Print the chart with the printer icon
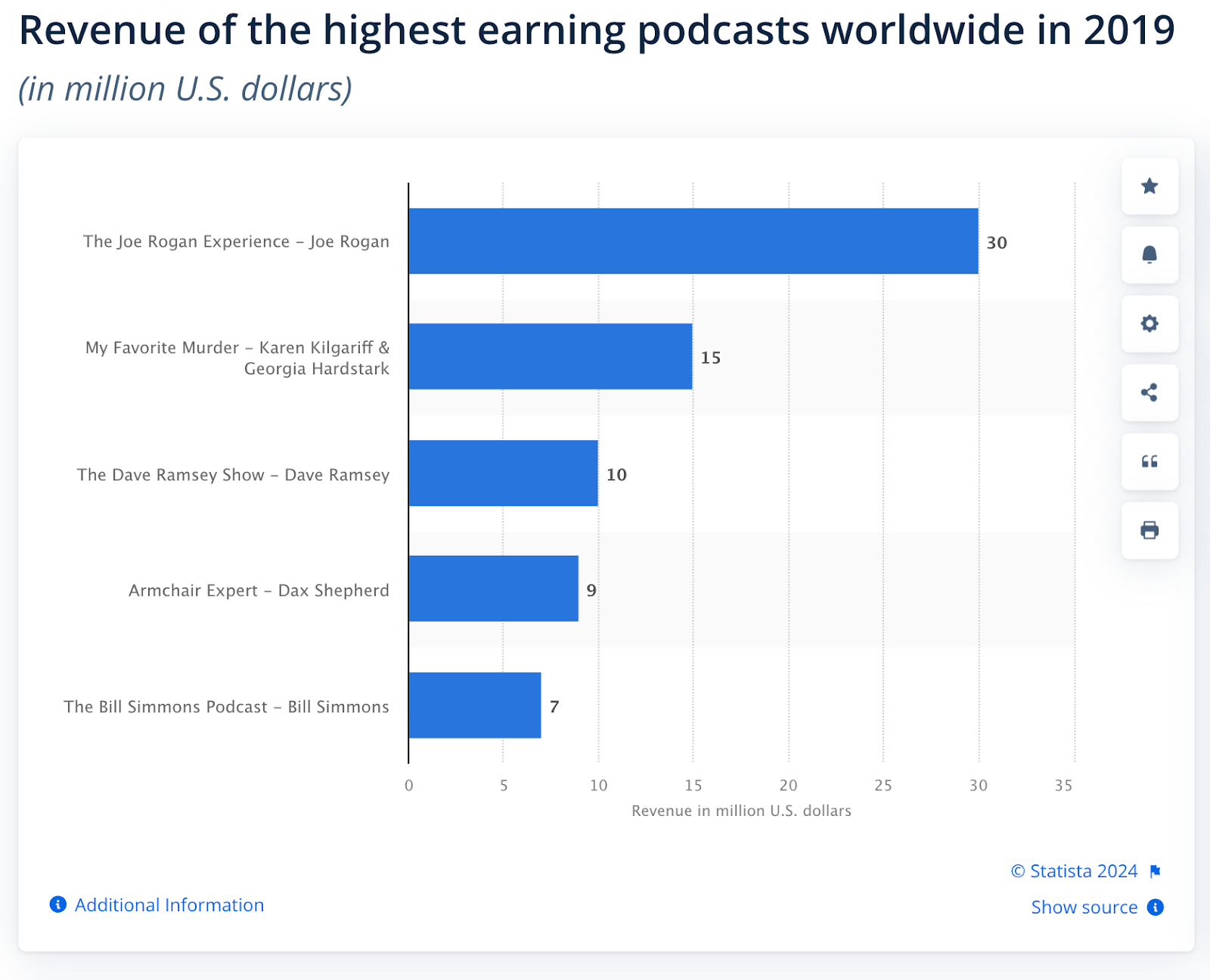1210x980 pixels. [x=1149, y=530]
